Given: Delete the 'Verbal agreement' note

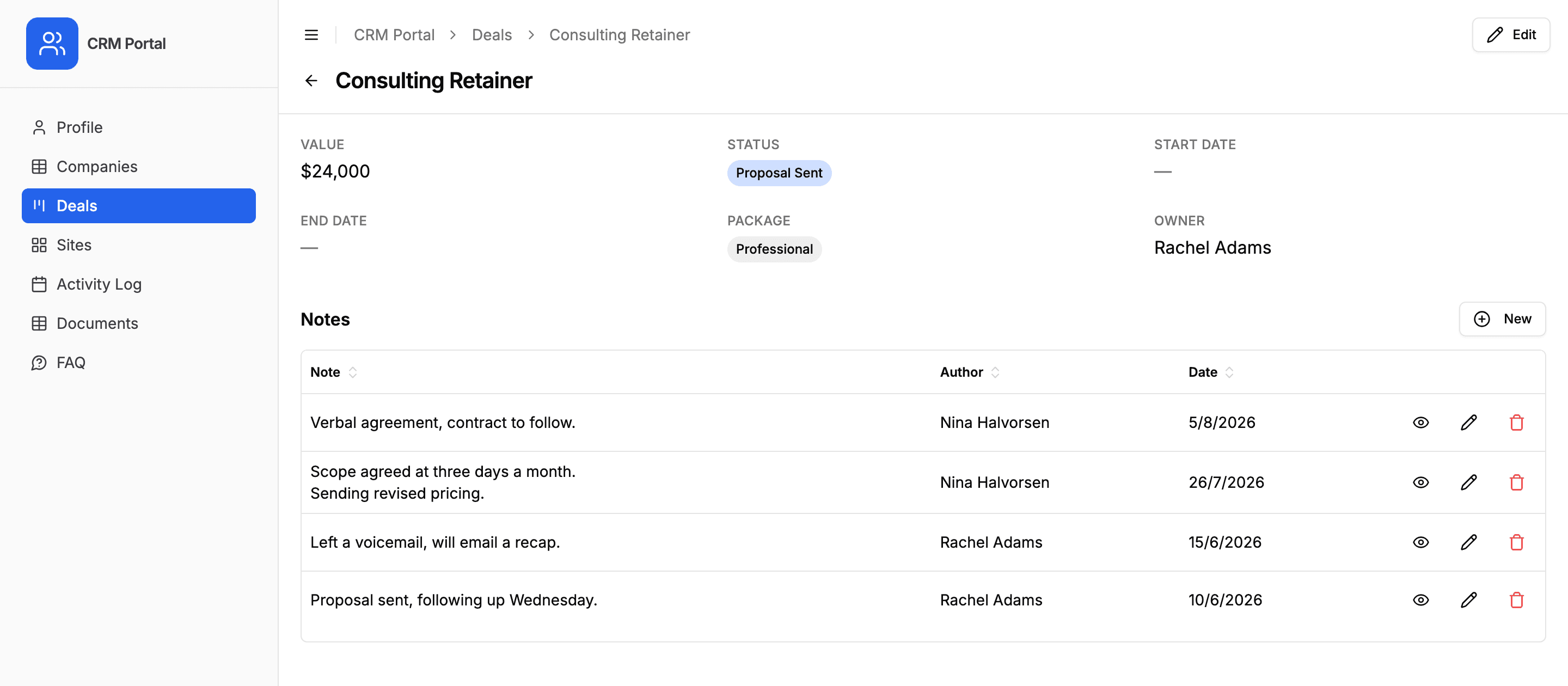Looking at the screenshot, I should 1516,422.
